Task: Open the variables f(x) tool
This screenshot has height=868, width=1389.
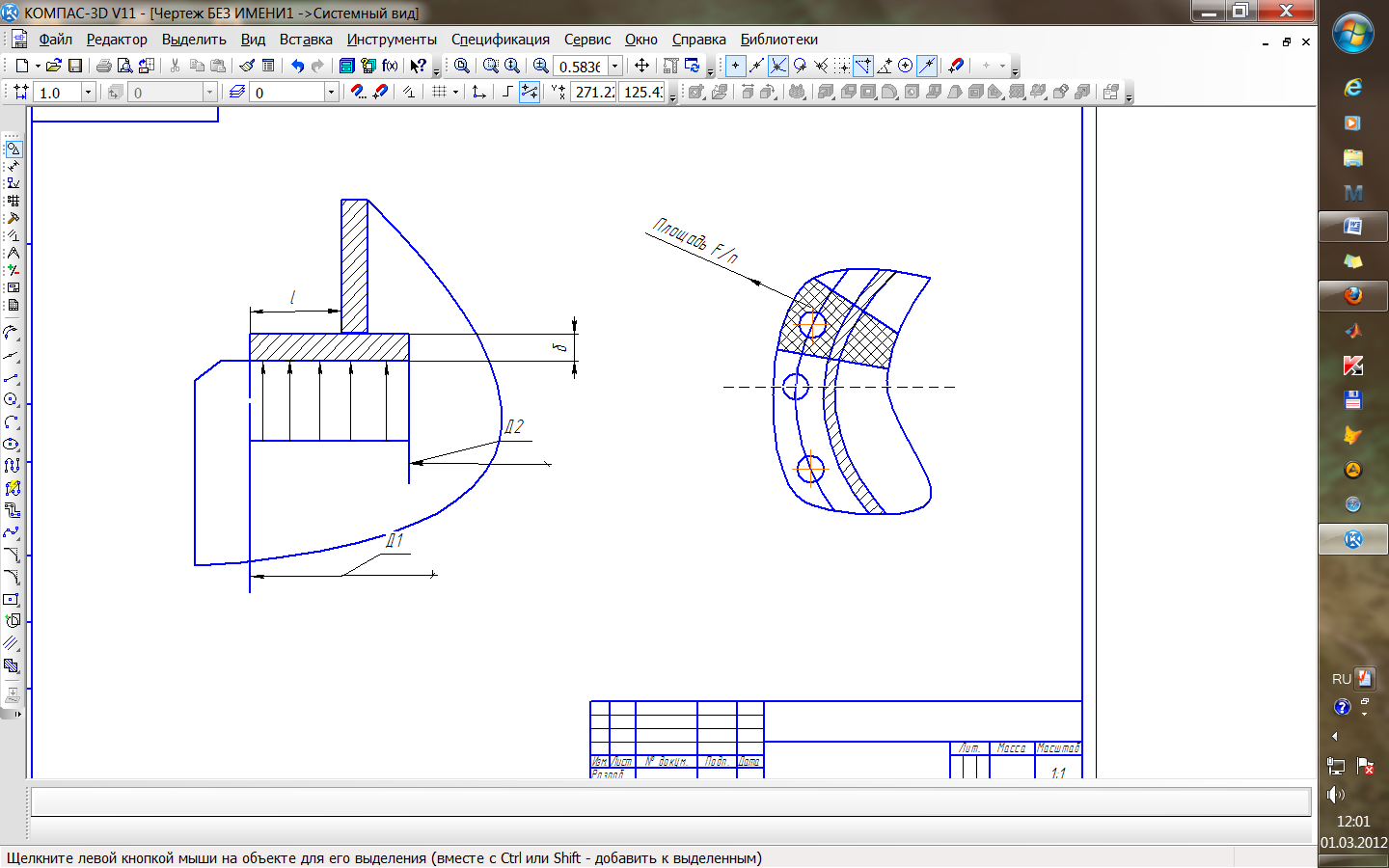Action: [x=390, y=66]
